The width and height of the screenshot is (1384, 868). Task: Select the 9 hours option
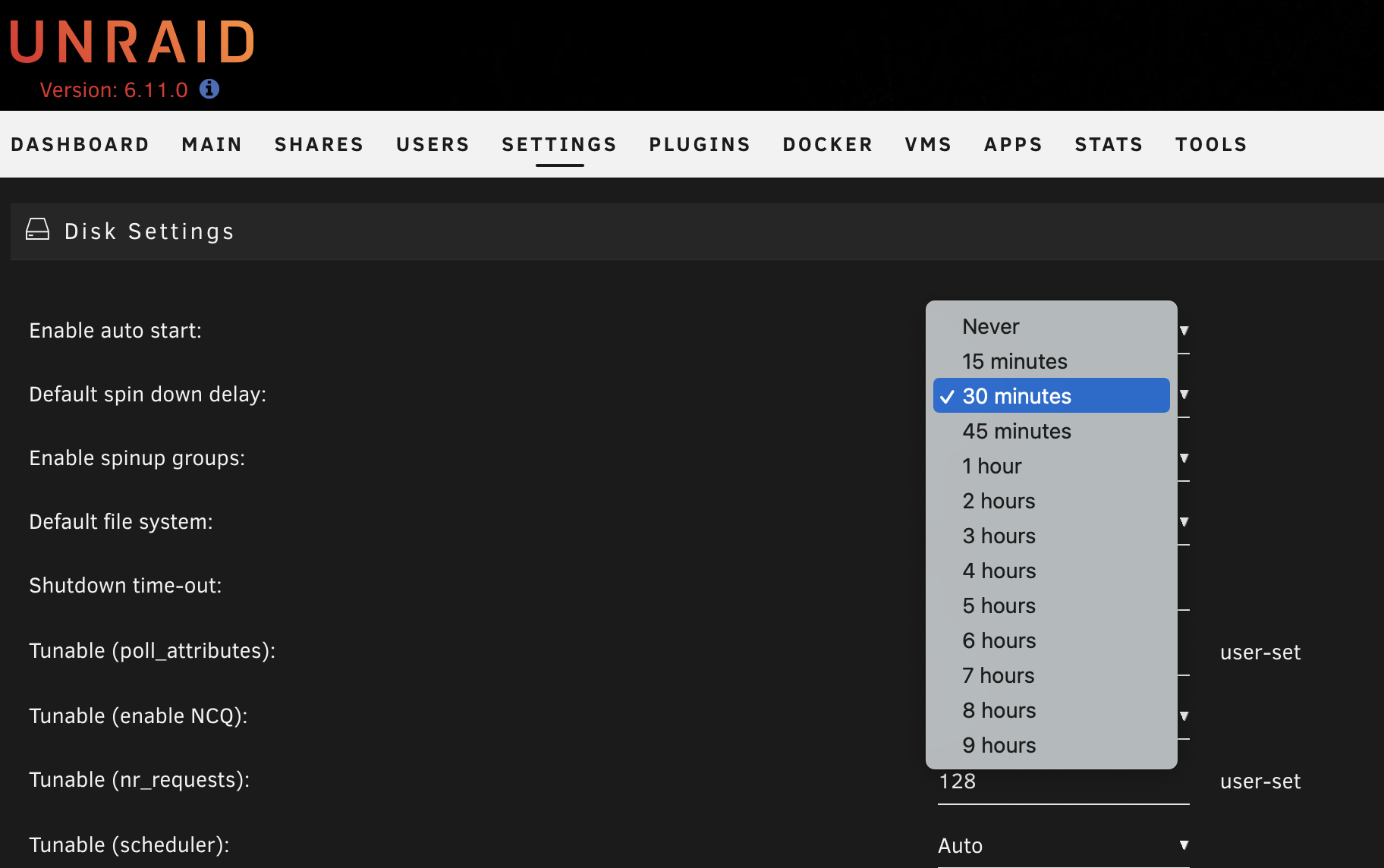click(x=999, y=745)
